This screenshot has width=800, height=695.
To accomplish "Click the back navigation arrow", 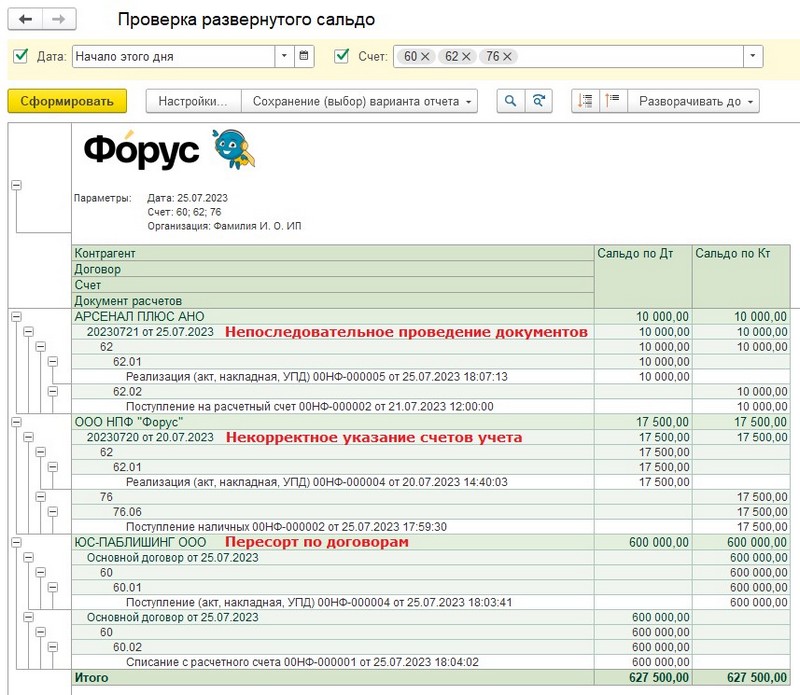I will [26, 20].
